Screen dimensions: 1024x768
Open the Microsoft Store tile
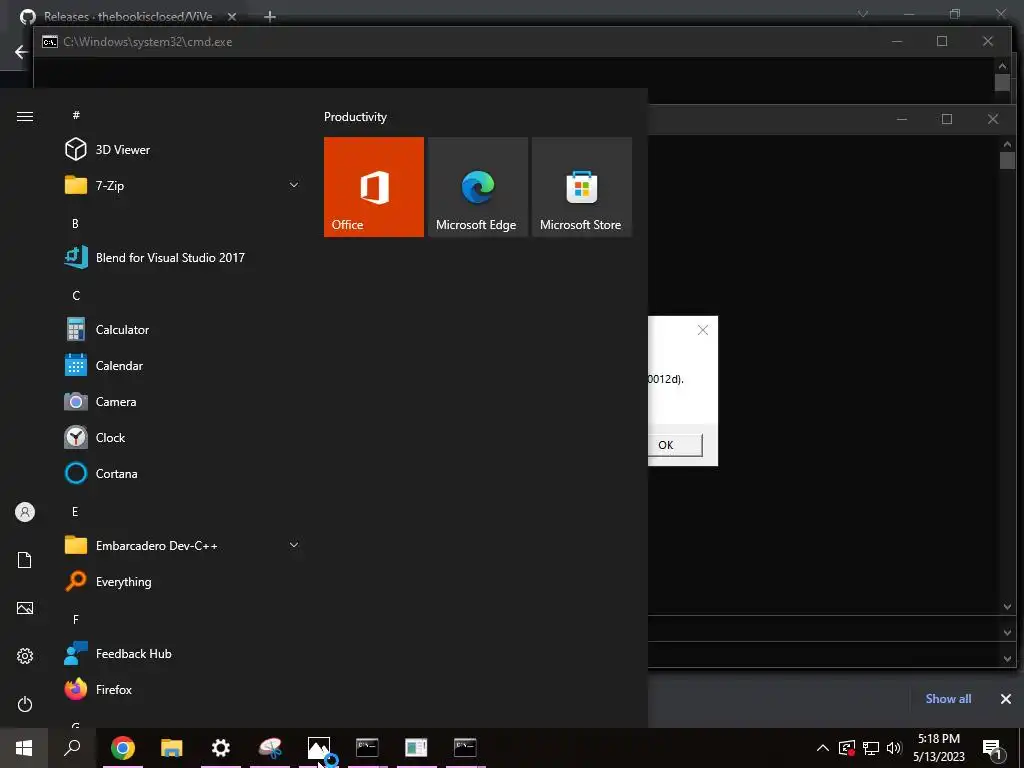click(x=581, y=187)
